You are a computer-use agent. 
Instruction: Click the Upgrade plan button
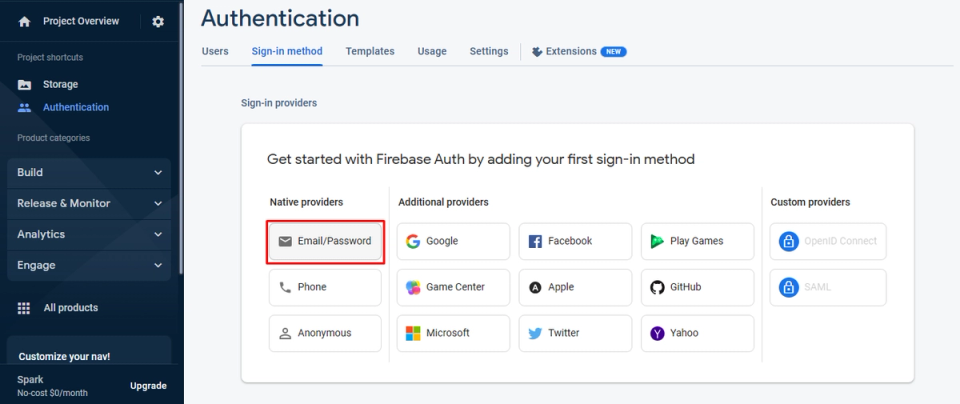pyautogui.click(x=148, y=386)
